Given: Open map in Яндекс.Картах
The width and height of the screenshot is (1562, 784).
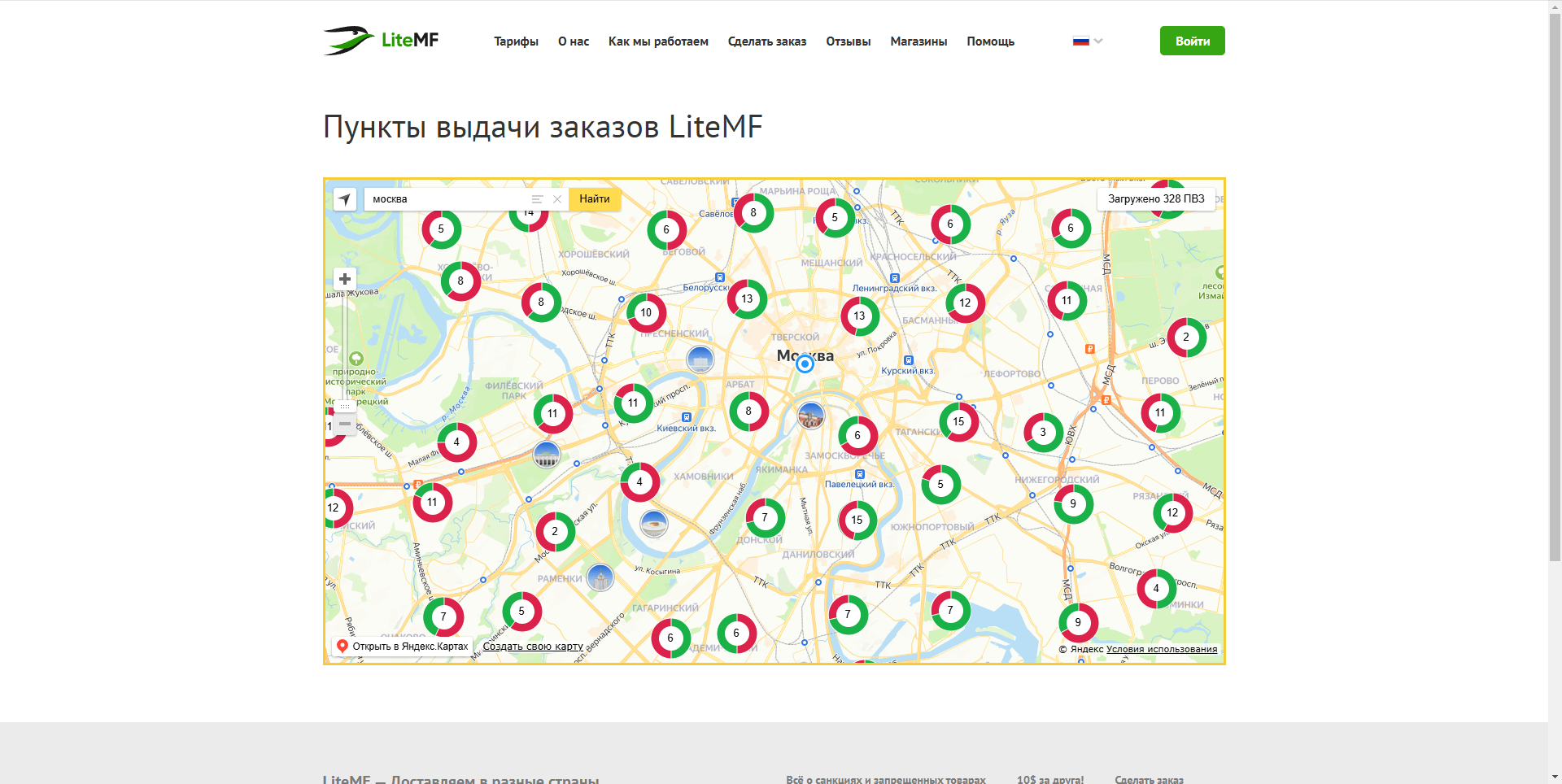Looking at the screenshot, I should pyautogui.click(x=403, y=647).
